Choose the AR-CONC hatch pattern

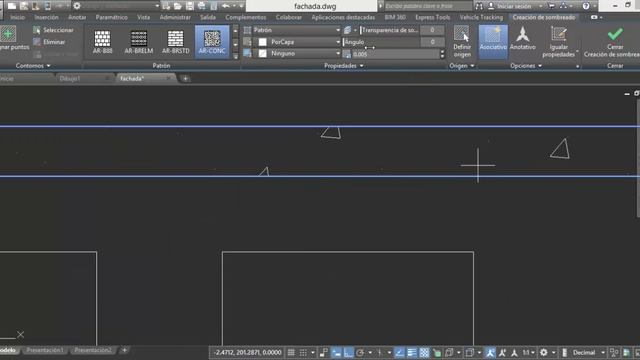(212, 42)
